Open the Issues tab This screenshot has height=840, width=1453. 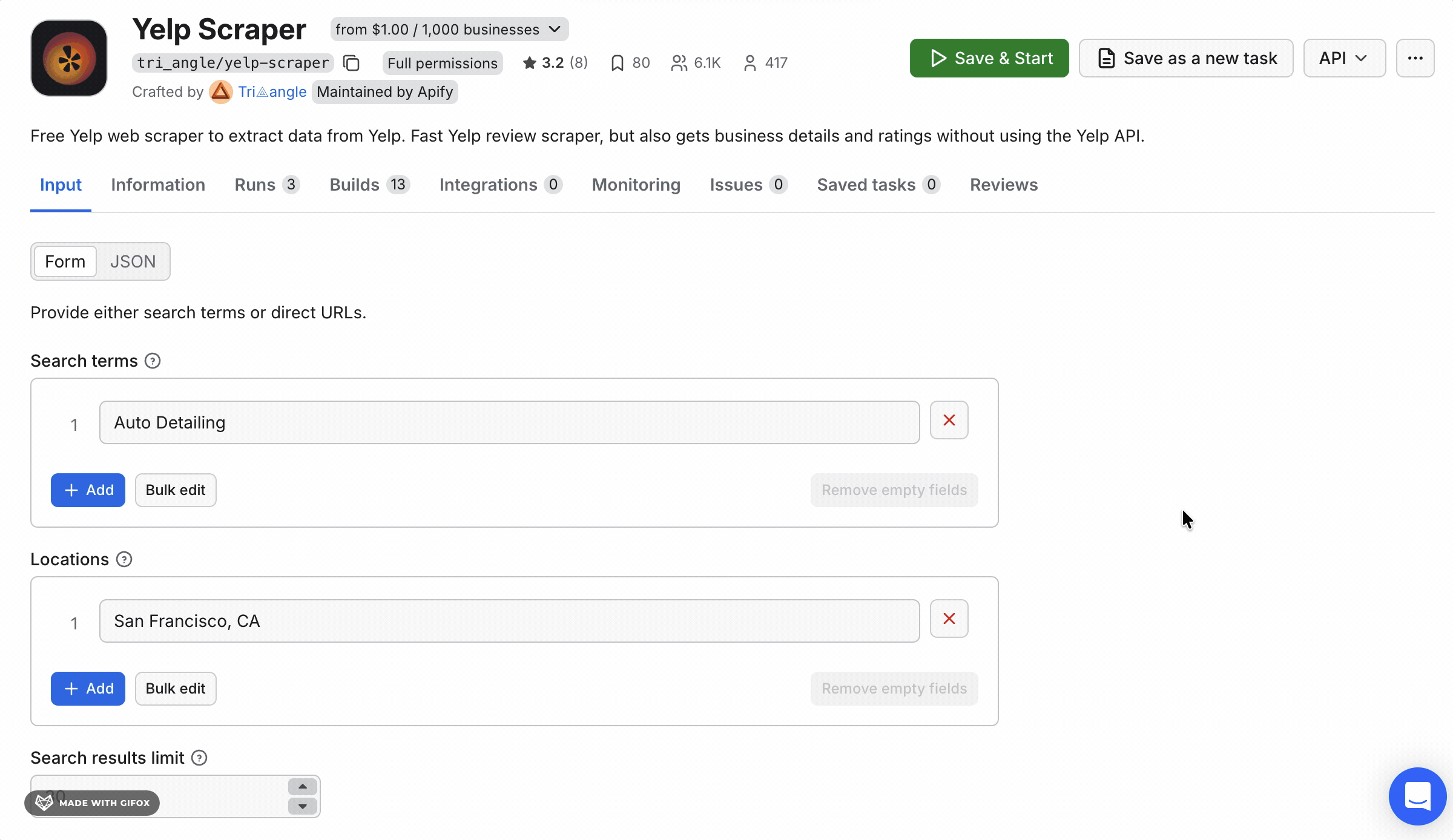click(x=748, y=185)
